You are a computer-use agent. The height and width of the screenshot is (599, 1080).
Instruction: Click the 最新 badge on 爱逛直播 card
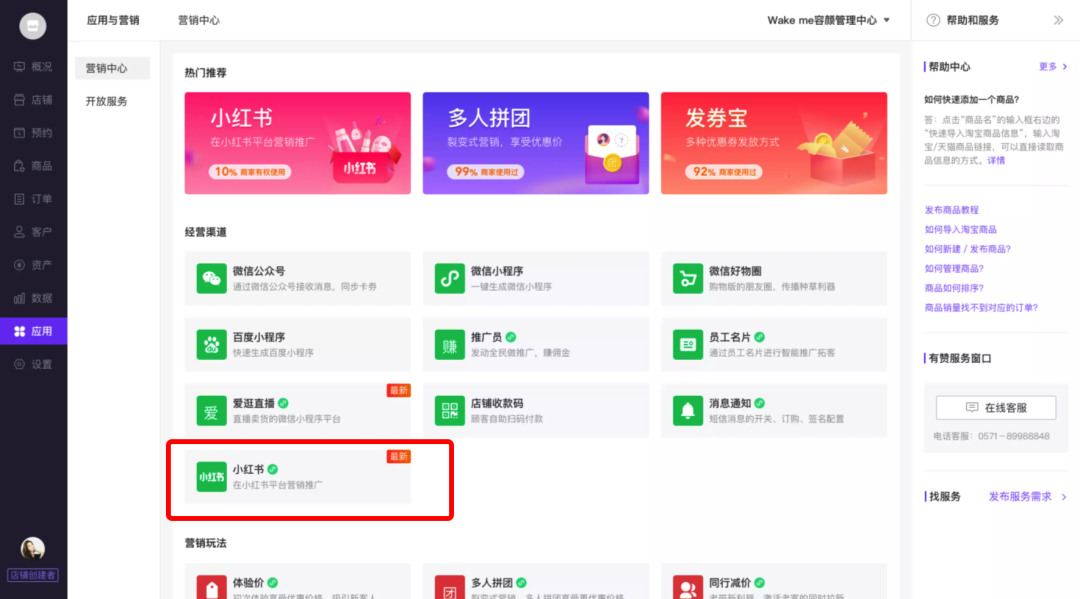pos(399,390)
